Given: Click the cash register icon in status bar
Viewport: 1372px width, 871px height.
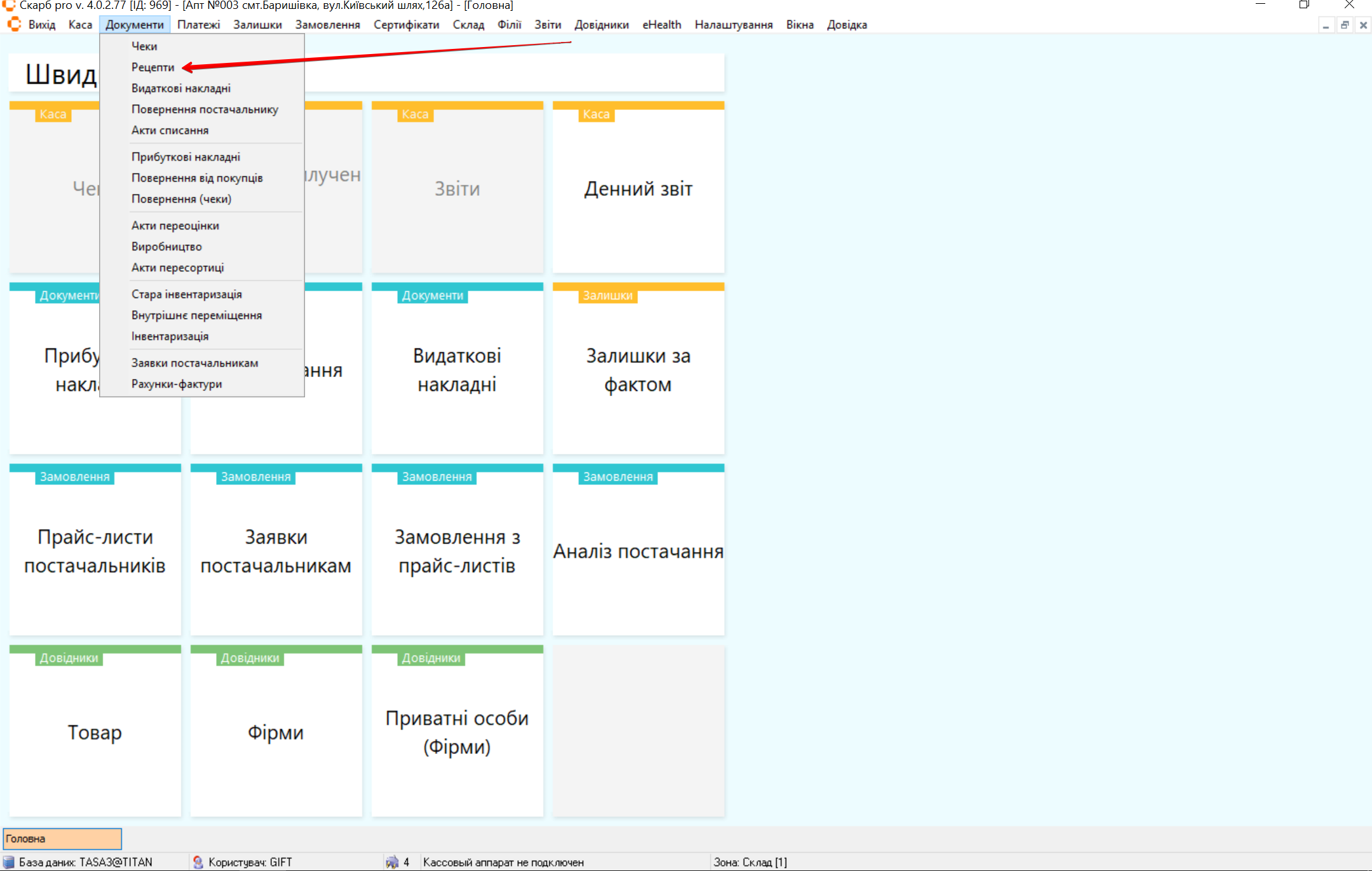Looking at the screenshot, I should (392, 862).
